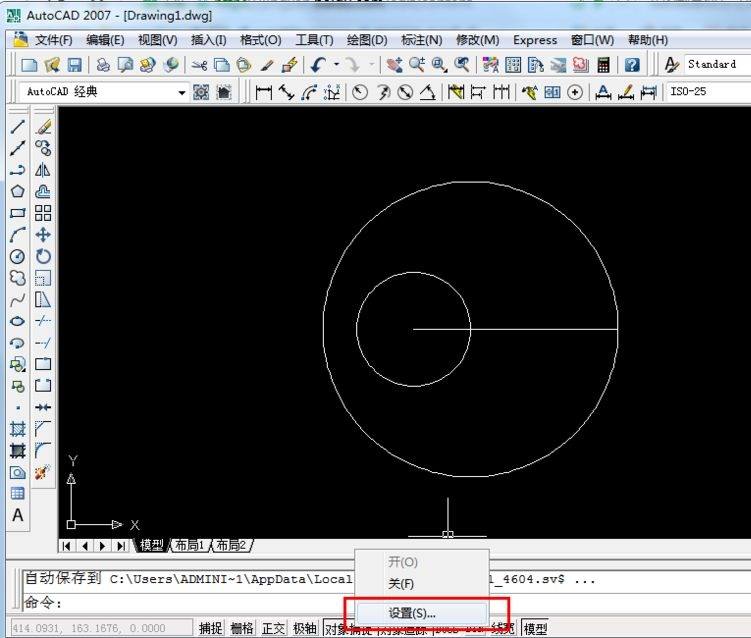Select the Copy object tool
This screenshot has height=638, width=751.
tap(43, 148)
